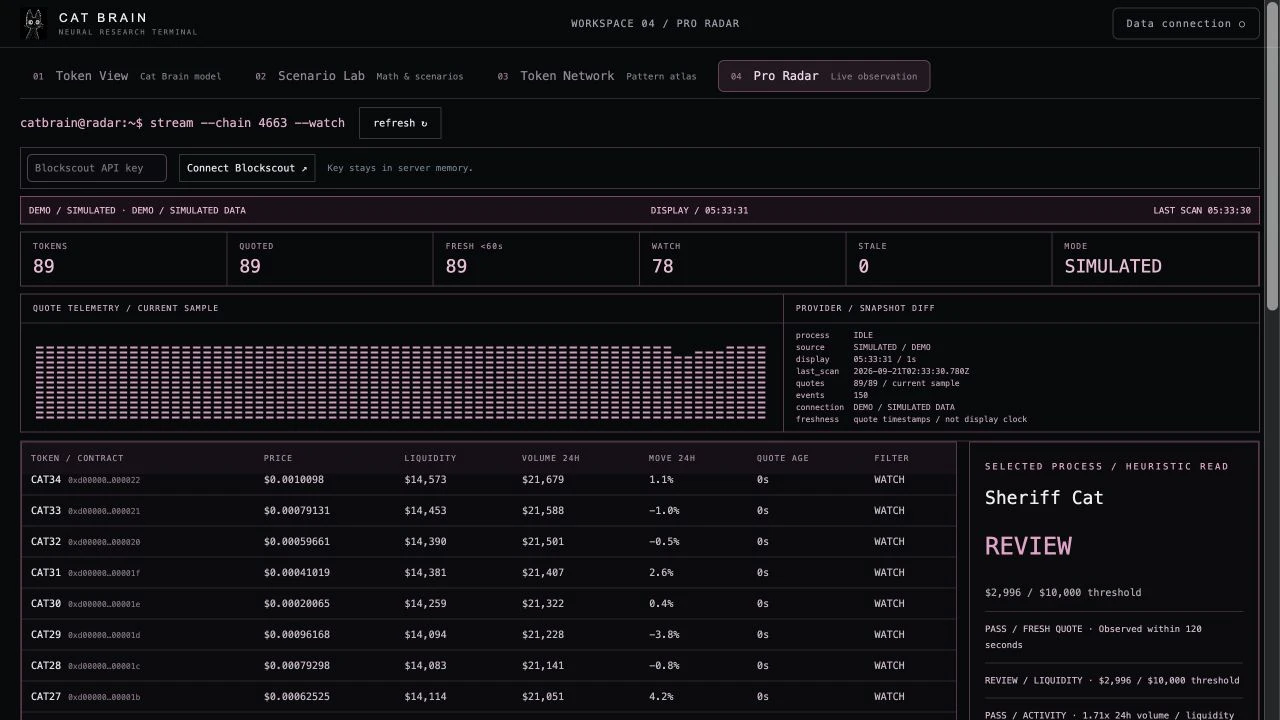Click the TOKENS 89 stat card
The height and width of the screenshot is (720, 1280).
[124, 259]
